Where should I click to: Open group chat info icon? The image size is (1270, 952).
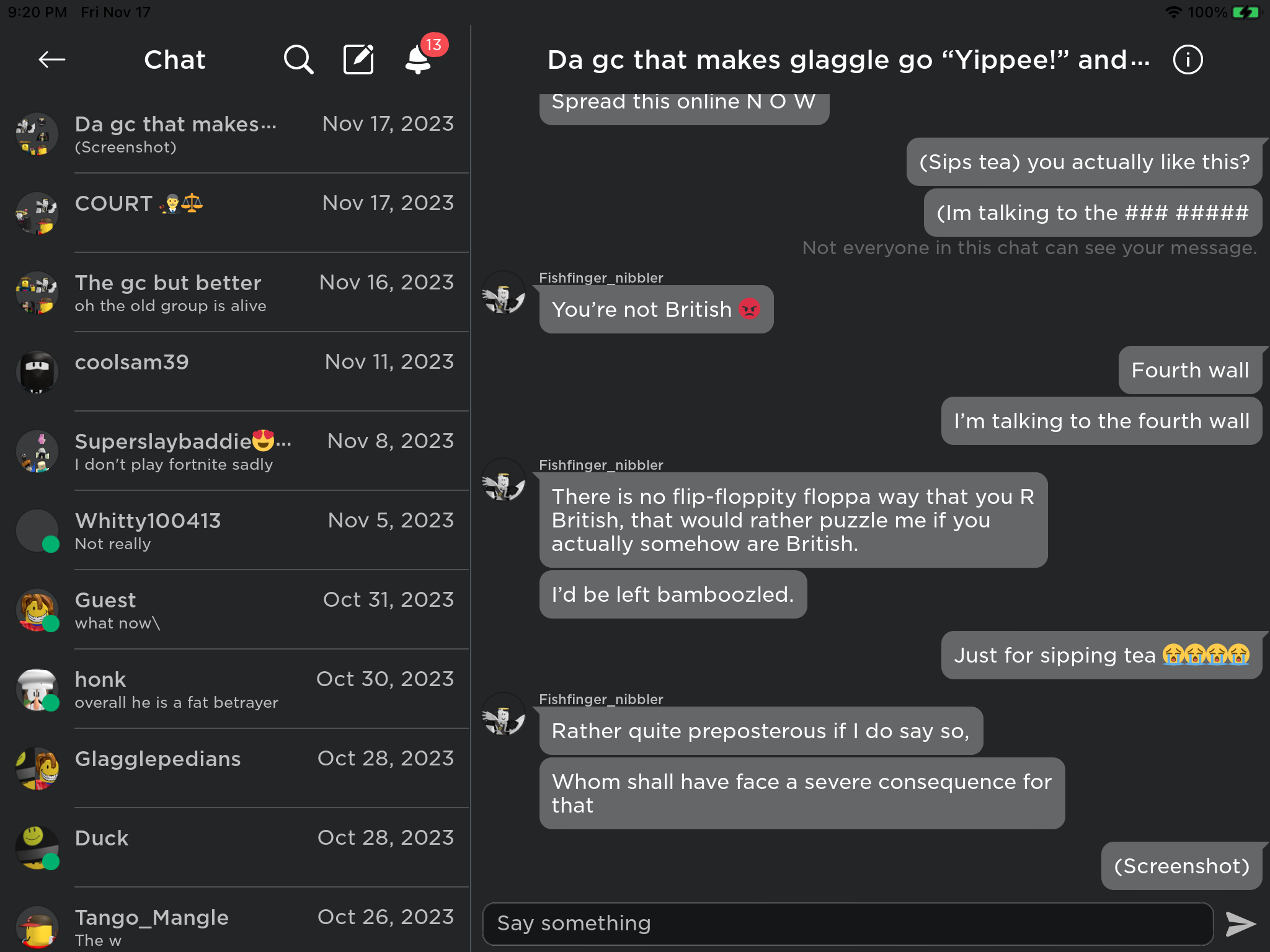(1188, 59)
